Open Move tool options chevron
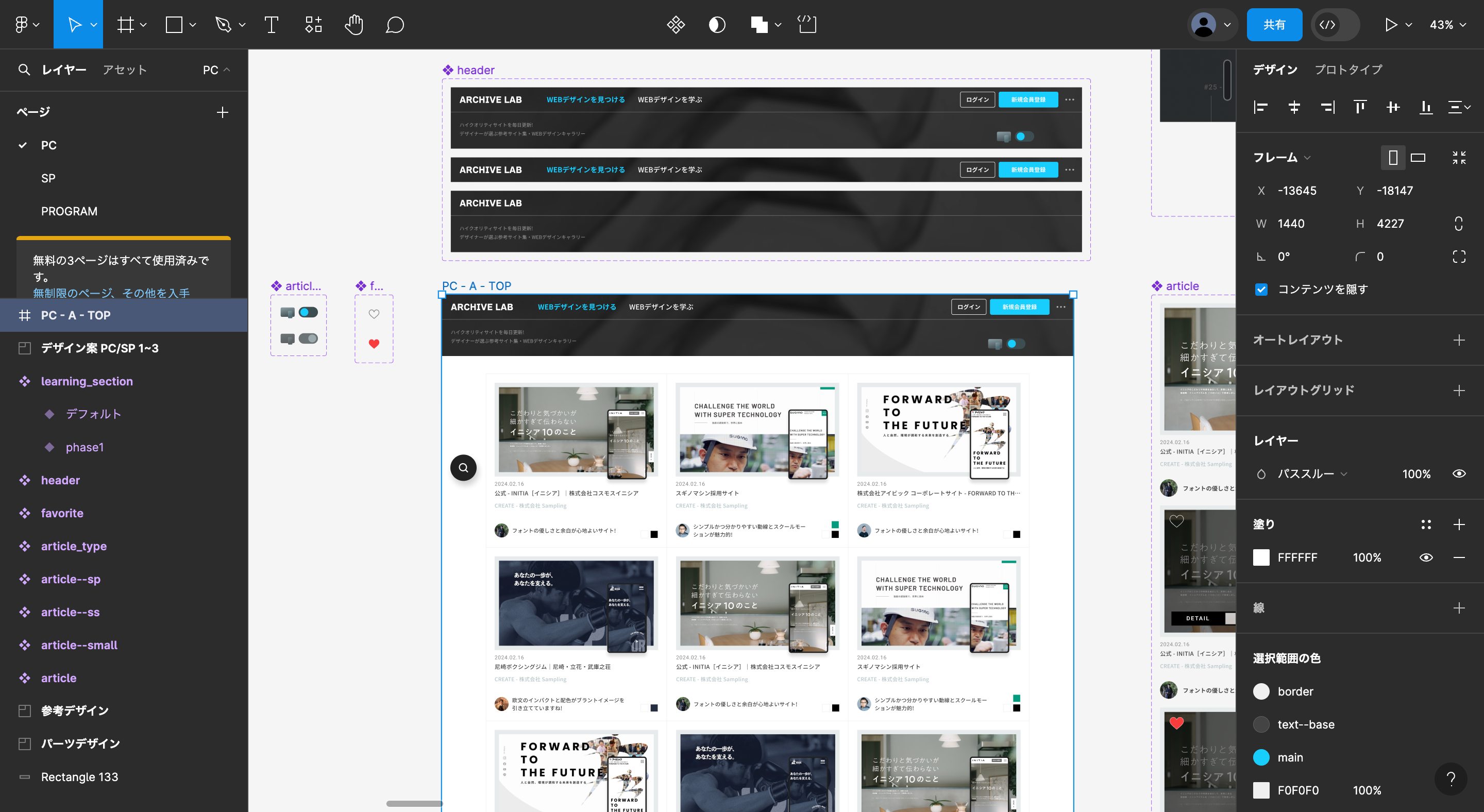This screenshot has height=812, width=1484. [x=93, y=25]
